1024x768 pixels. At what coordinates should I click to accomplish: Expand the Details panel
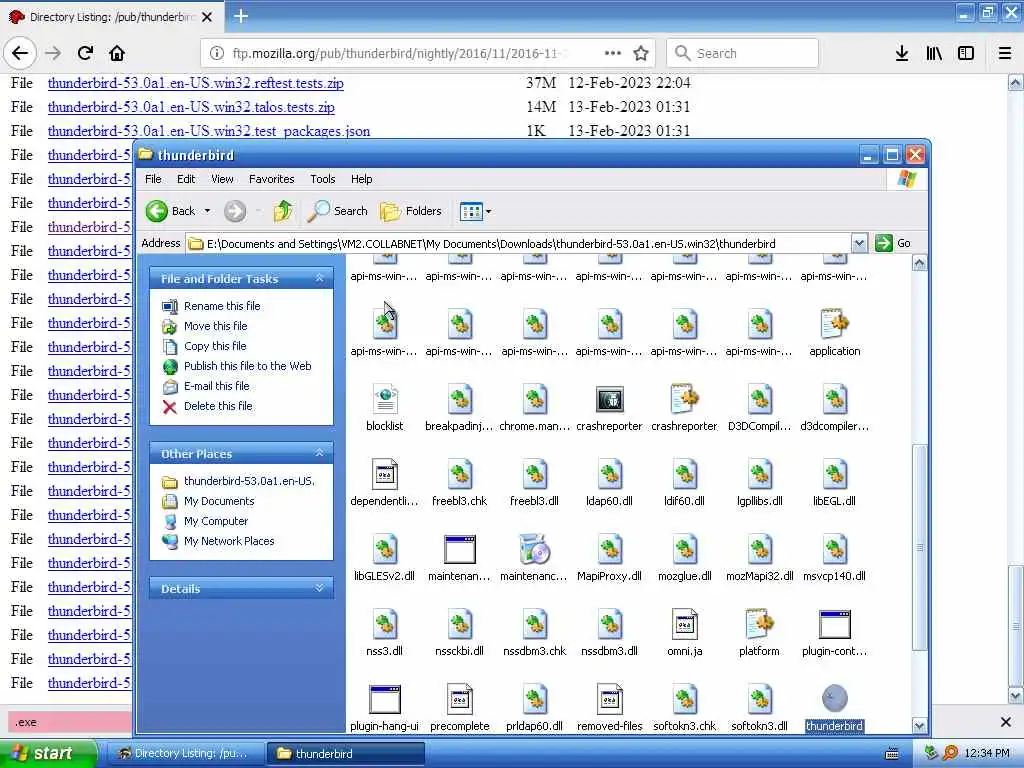pos(319,588)
